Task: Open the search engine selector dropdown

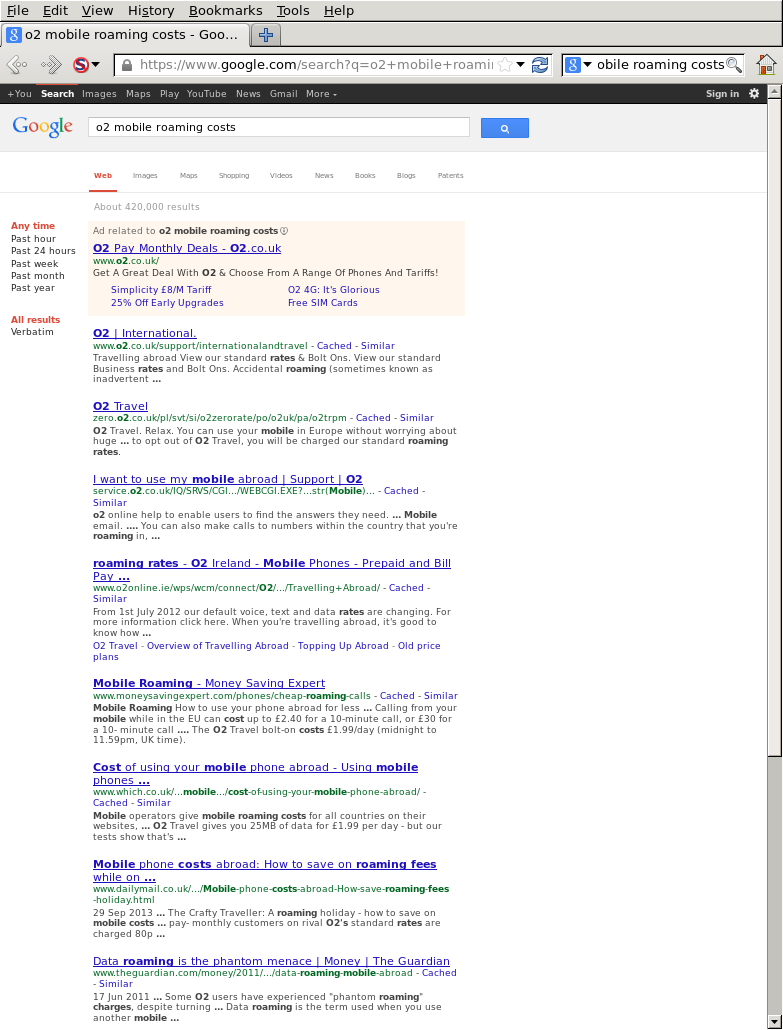Action: tap(579, 65)
